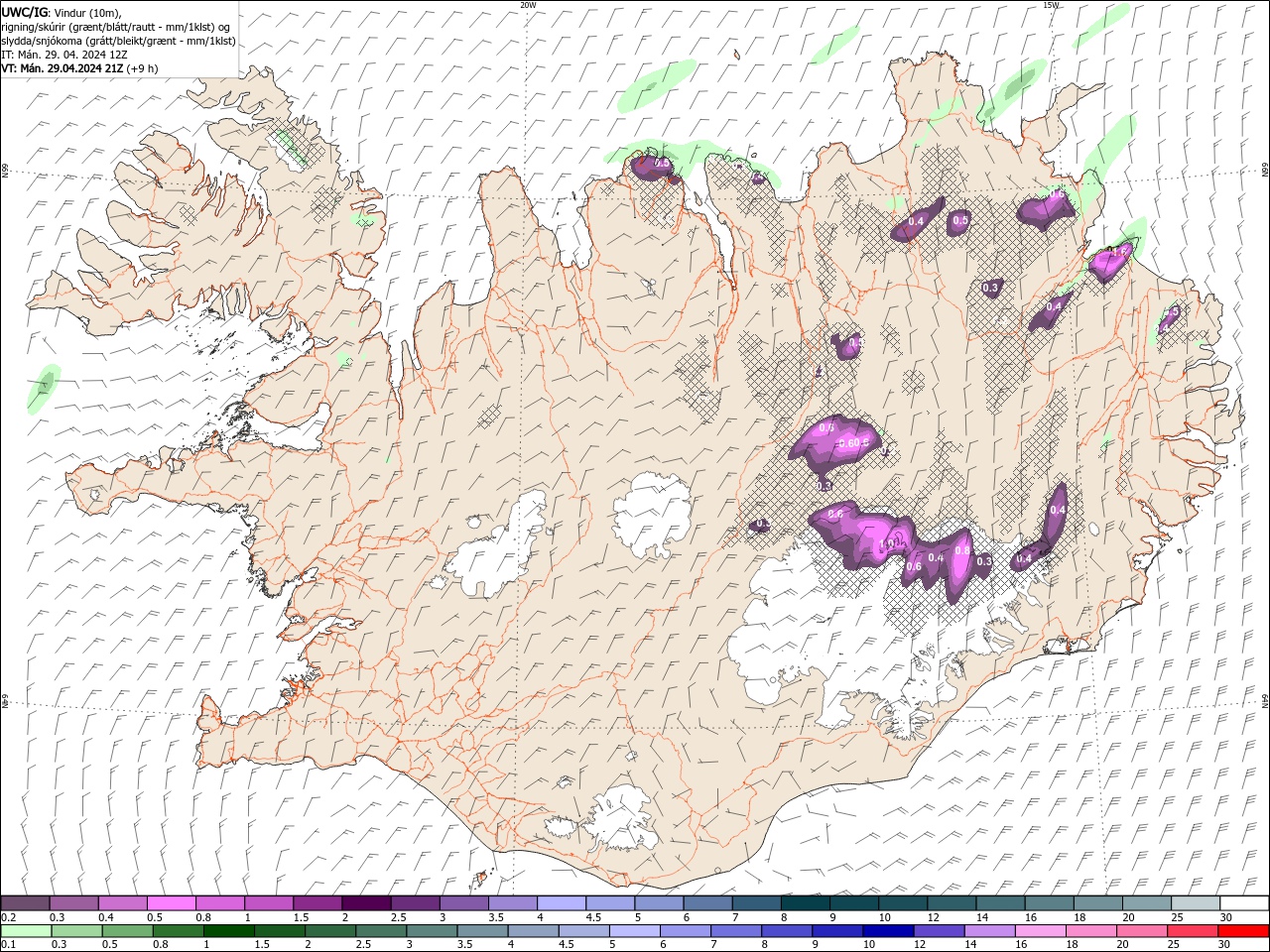Select the bright pink 0.5 upper legend swatch
This screenshot has height=952, width=1270.
[171, 902]
